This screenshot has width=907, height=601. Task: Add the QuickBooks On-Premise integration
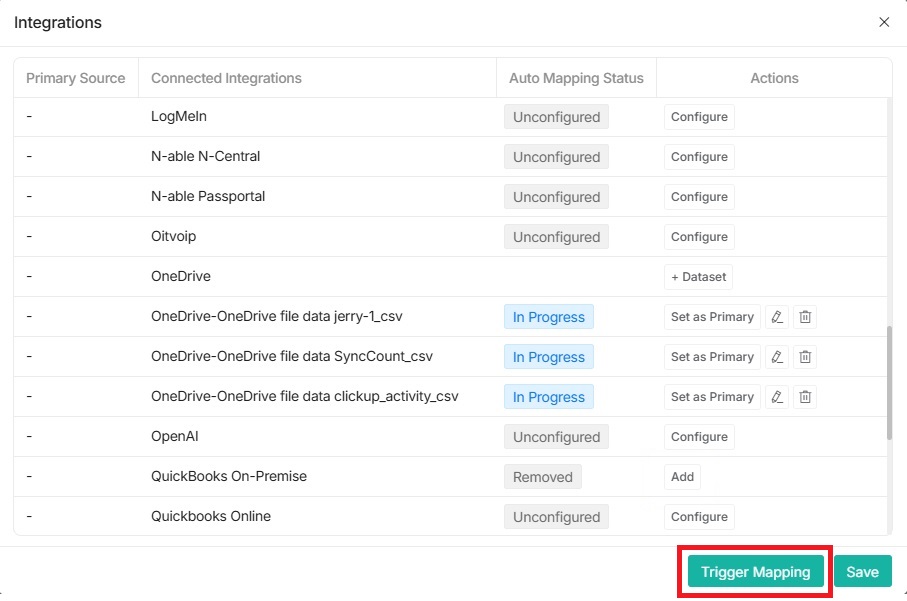pos(682,477)
